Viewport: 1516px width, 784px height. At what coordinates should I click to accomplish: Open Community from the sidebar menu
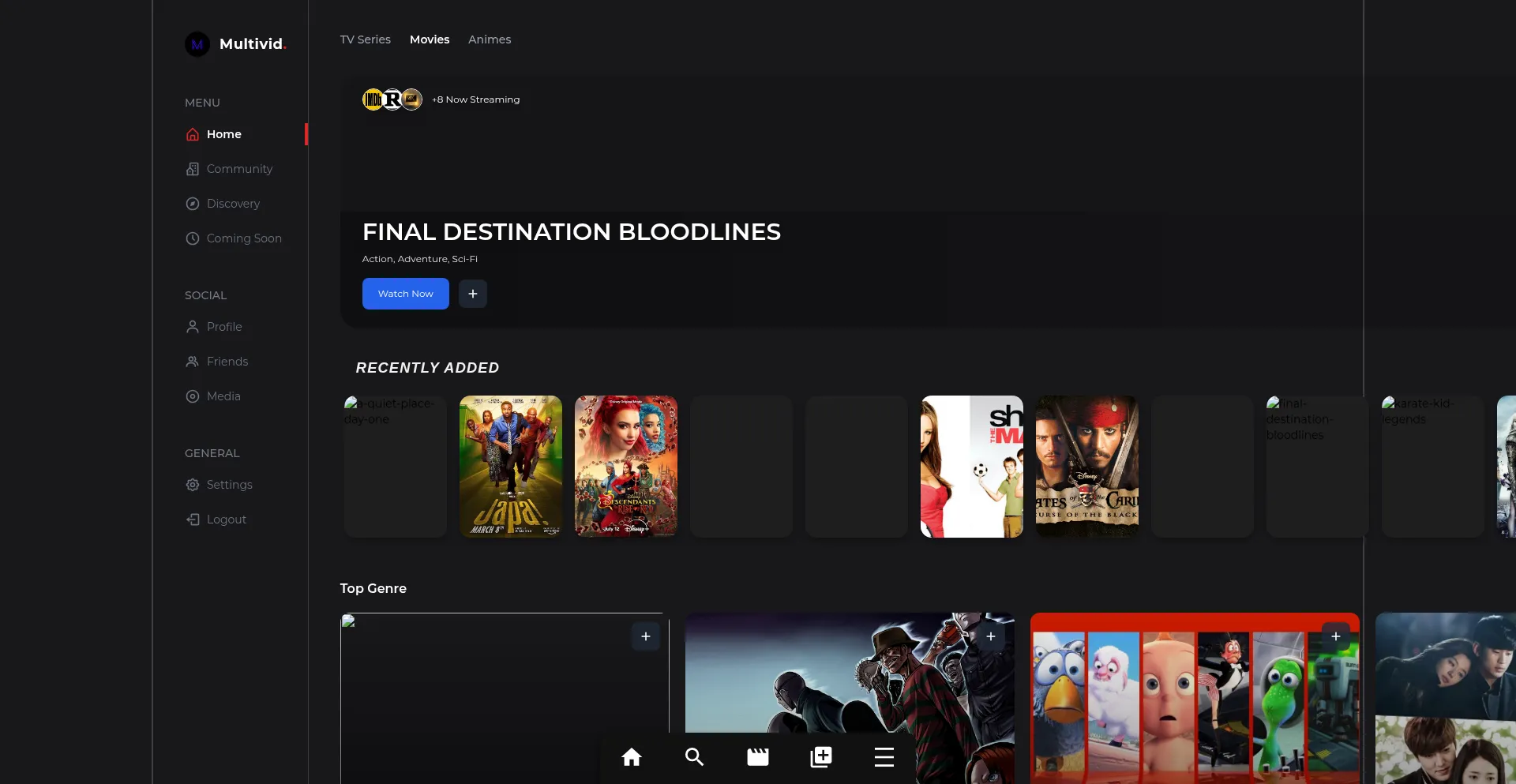pos(238,169)
